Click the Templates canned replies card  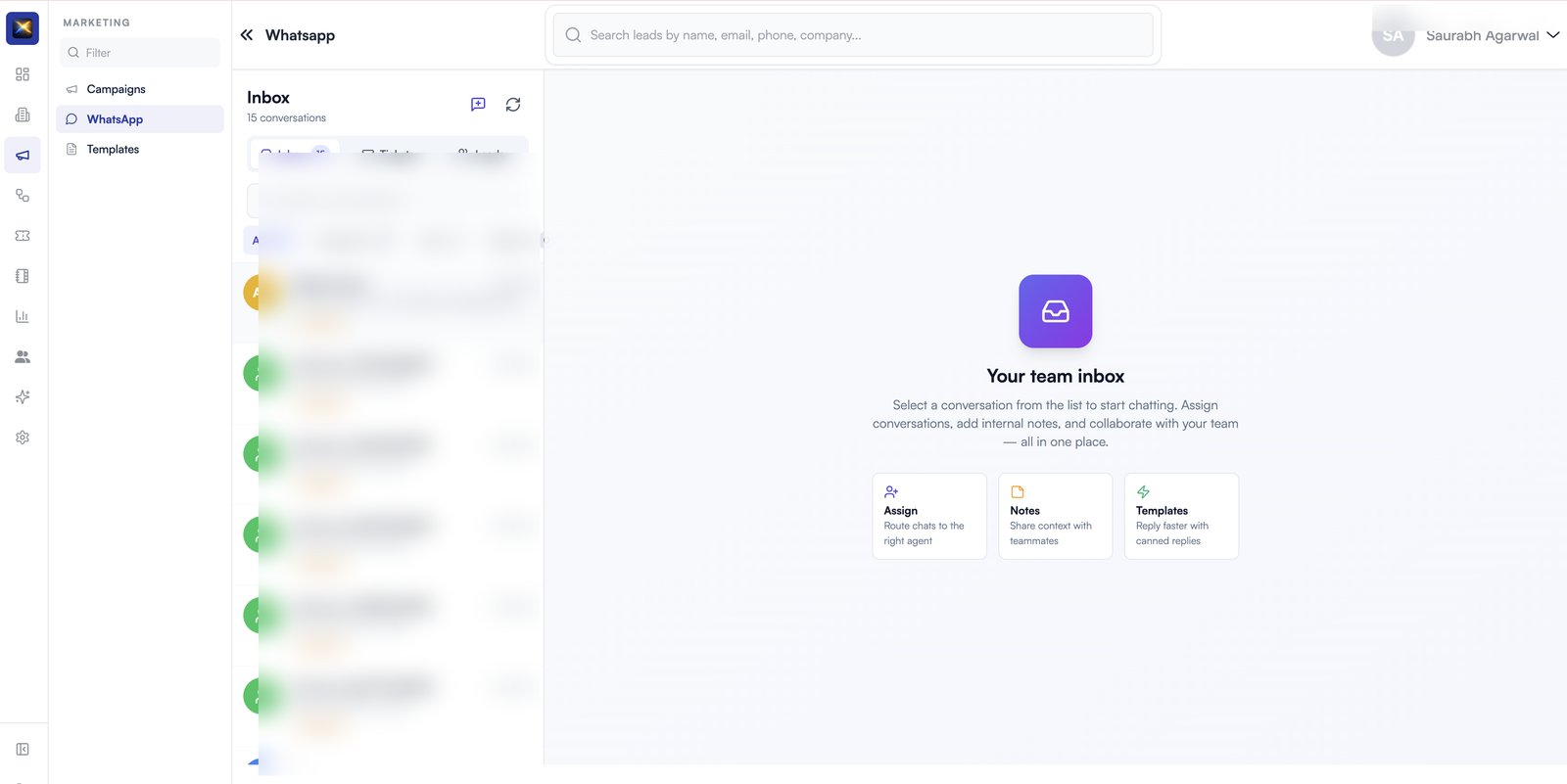pos(1181,517)
